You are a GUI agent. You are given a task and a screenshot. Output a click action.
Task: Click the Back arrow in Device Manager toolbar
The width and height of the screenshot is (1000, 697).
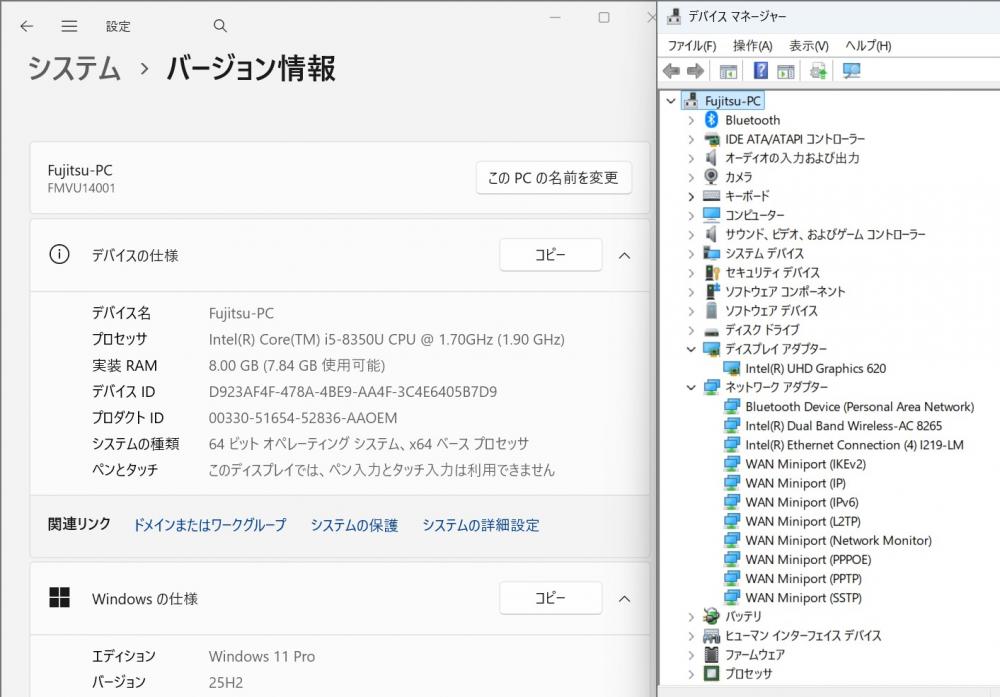click(x=671, y=71)
